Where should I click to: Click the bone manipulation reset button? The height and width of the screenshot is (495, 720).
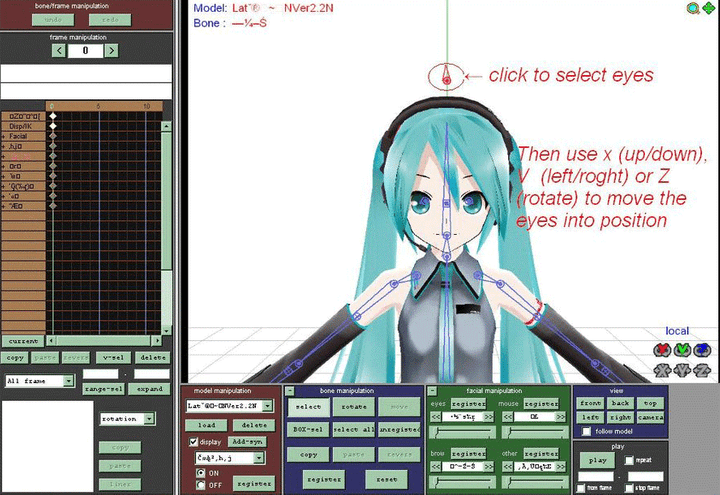pyautogui.click(x=386, y=479)
